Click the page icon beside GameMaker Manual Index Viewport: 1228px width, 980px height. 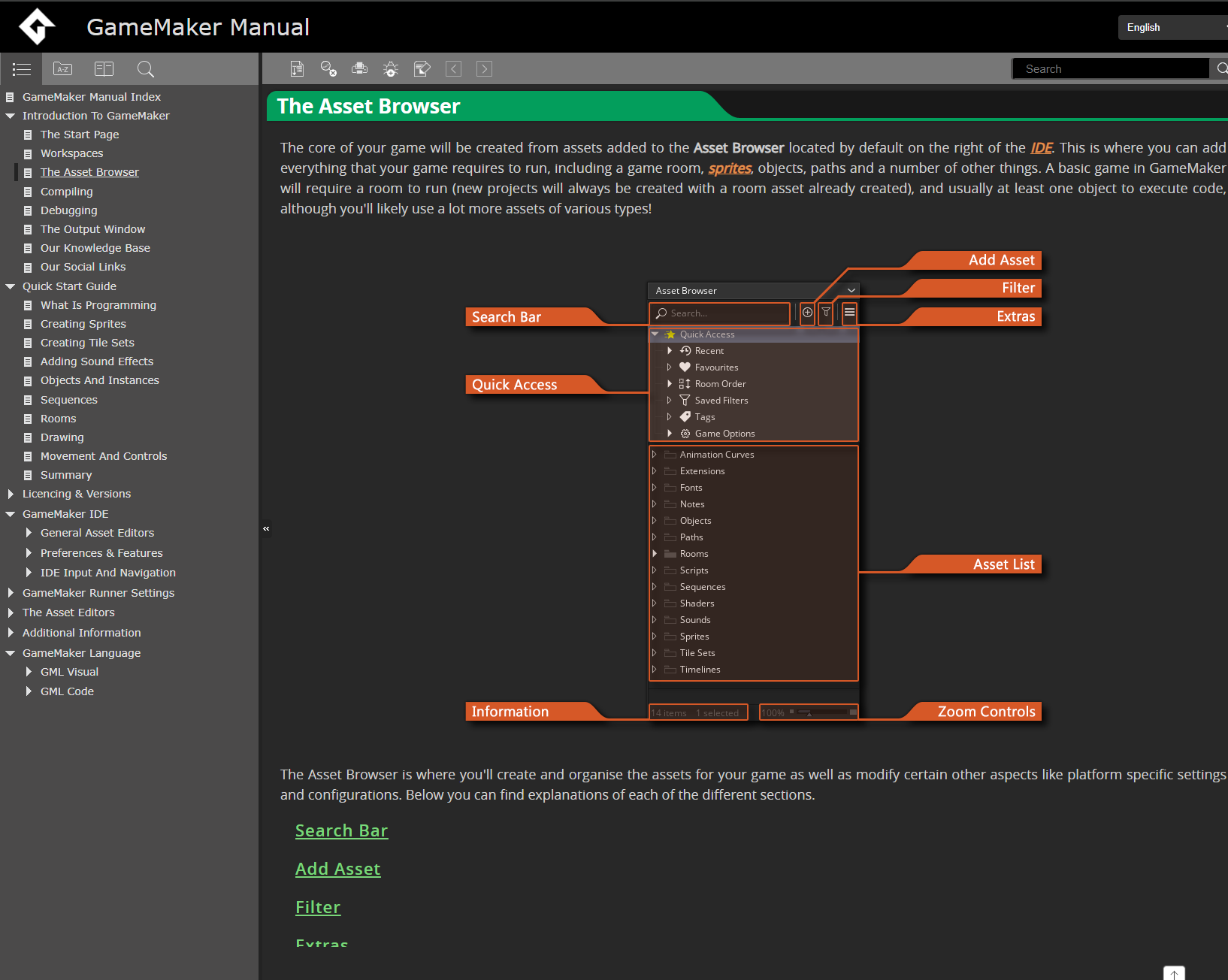pyautogui.click(x=10, y=97)
